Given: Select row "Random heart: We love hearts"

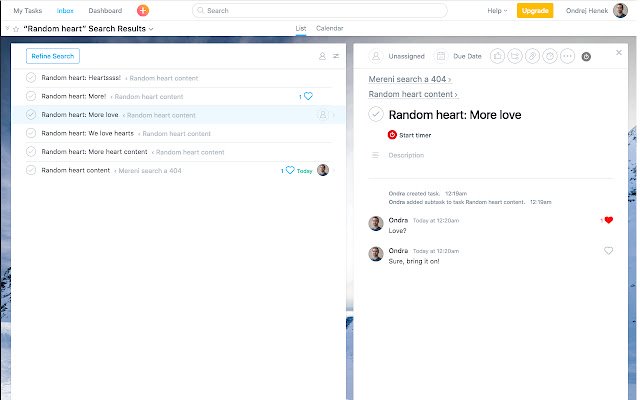Looking at the screenshot, I should point(178,133).
